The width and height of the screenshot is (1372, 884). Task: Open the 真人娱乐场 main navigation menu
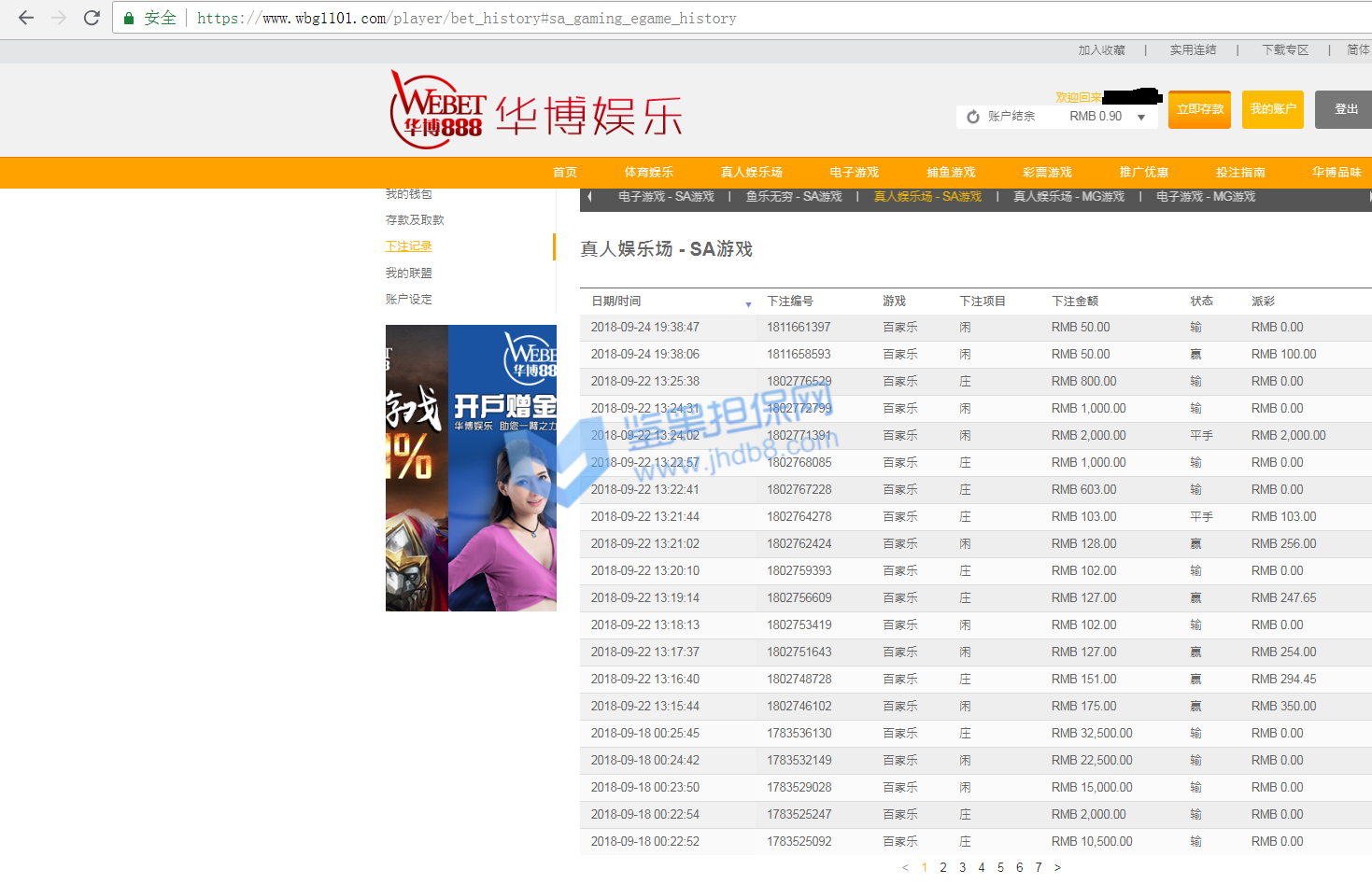[751, 173]
